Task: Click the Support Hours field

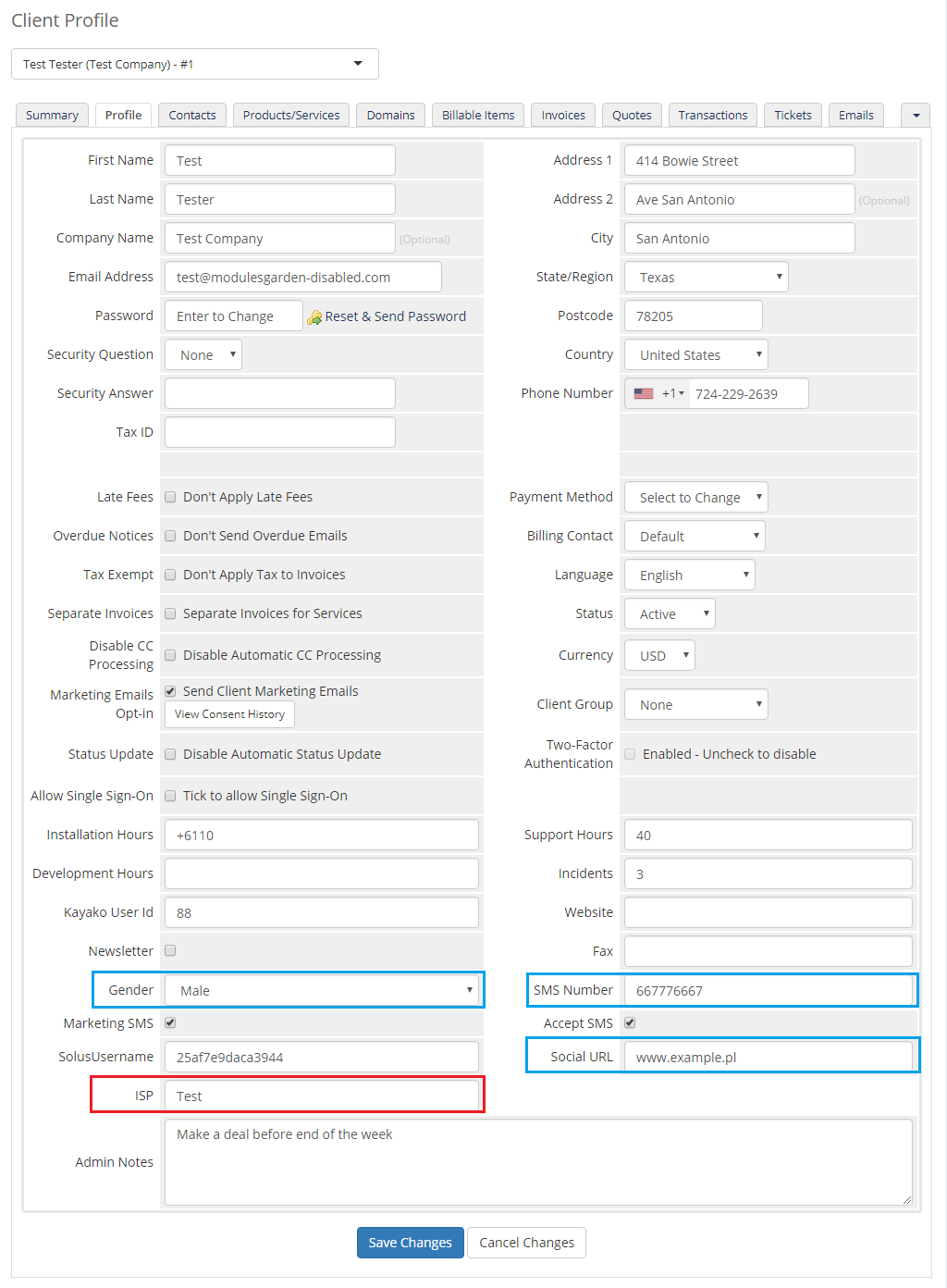Action: coord(769,835)
